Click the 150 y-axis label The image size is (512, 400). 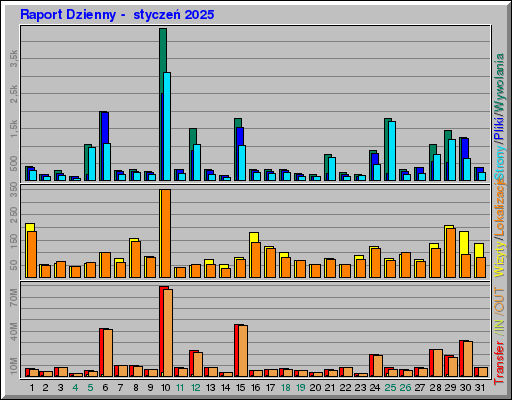[x=14, y=241]
